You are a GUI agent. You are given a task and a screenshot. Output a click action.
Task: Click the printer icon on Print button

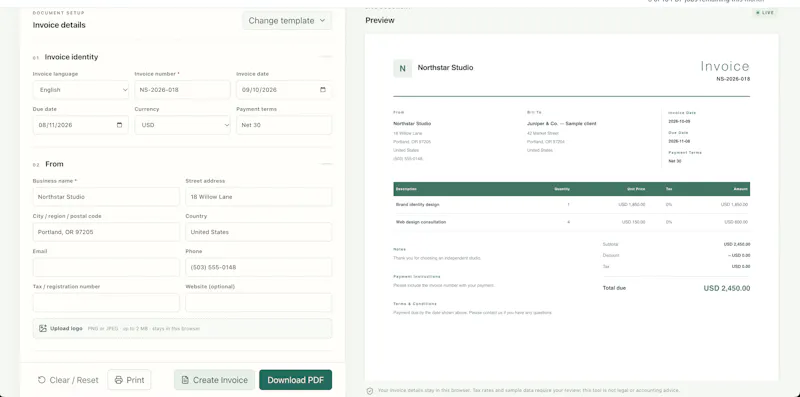(x=118, y=380)
